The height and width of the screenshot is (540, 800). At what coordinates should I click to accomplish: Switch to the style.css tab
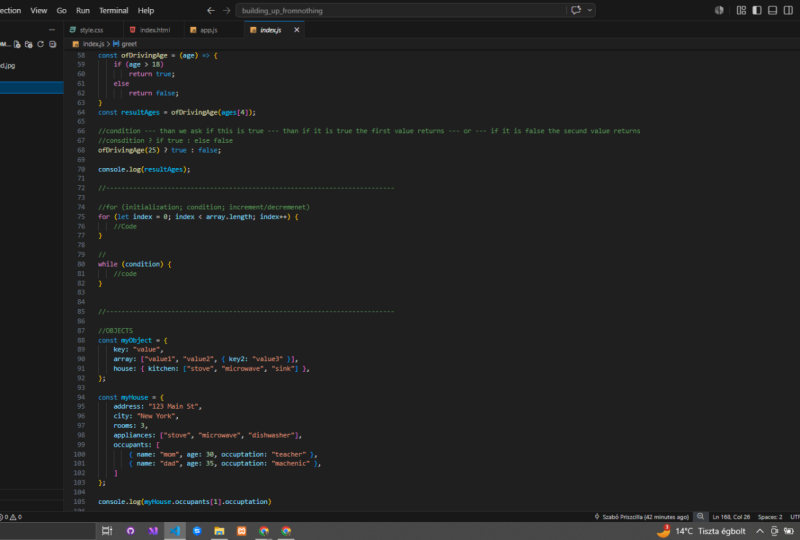(x=91, y=30)
